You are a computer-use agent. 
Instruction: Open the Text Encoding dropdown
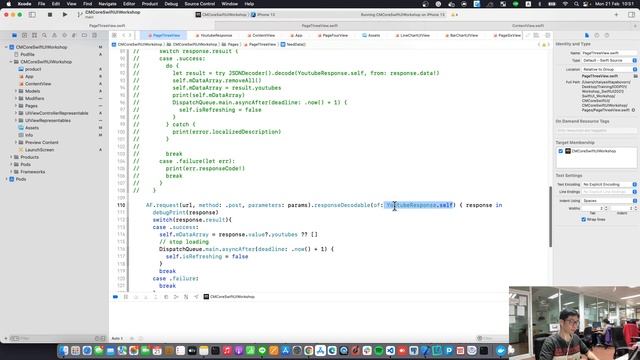609,184
